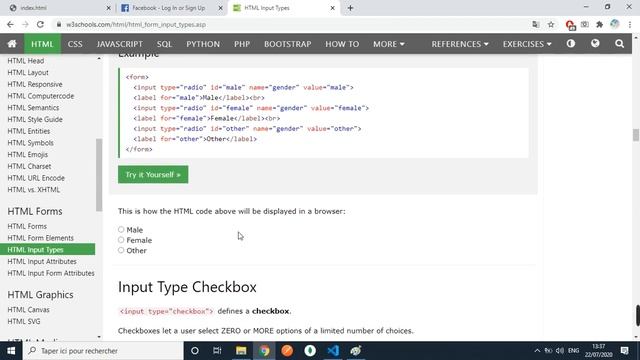Click the Input Type Checkbox heading
The height and width of the screenshot is (360, 640).
(x=187, y=287)
